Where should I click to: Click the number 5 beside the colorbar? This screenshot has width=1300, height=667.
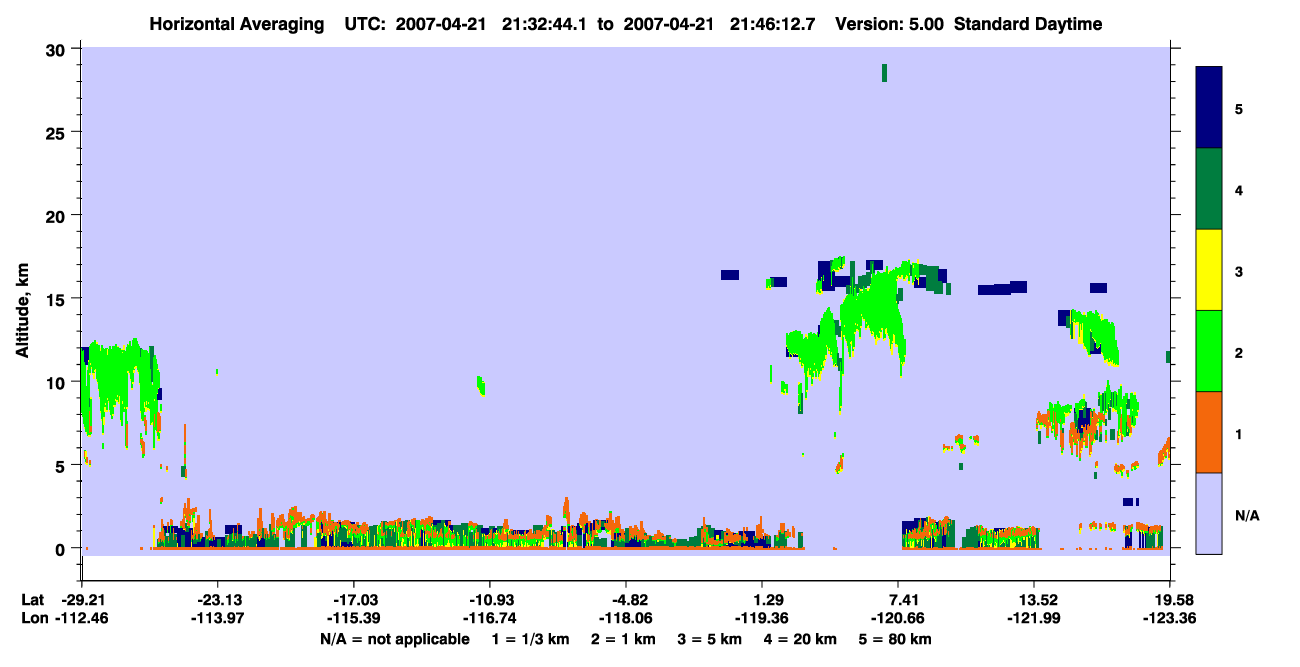coord(1239,108)
